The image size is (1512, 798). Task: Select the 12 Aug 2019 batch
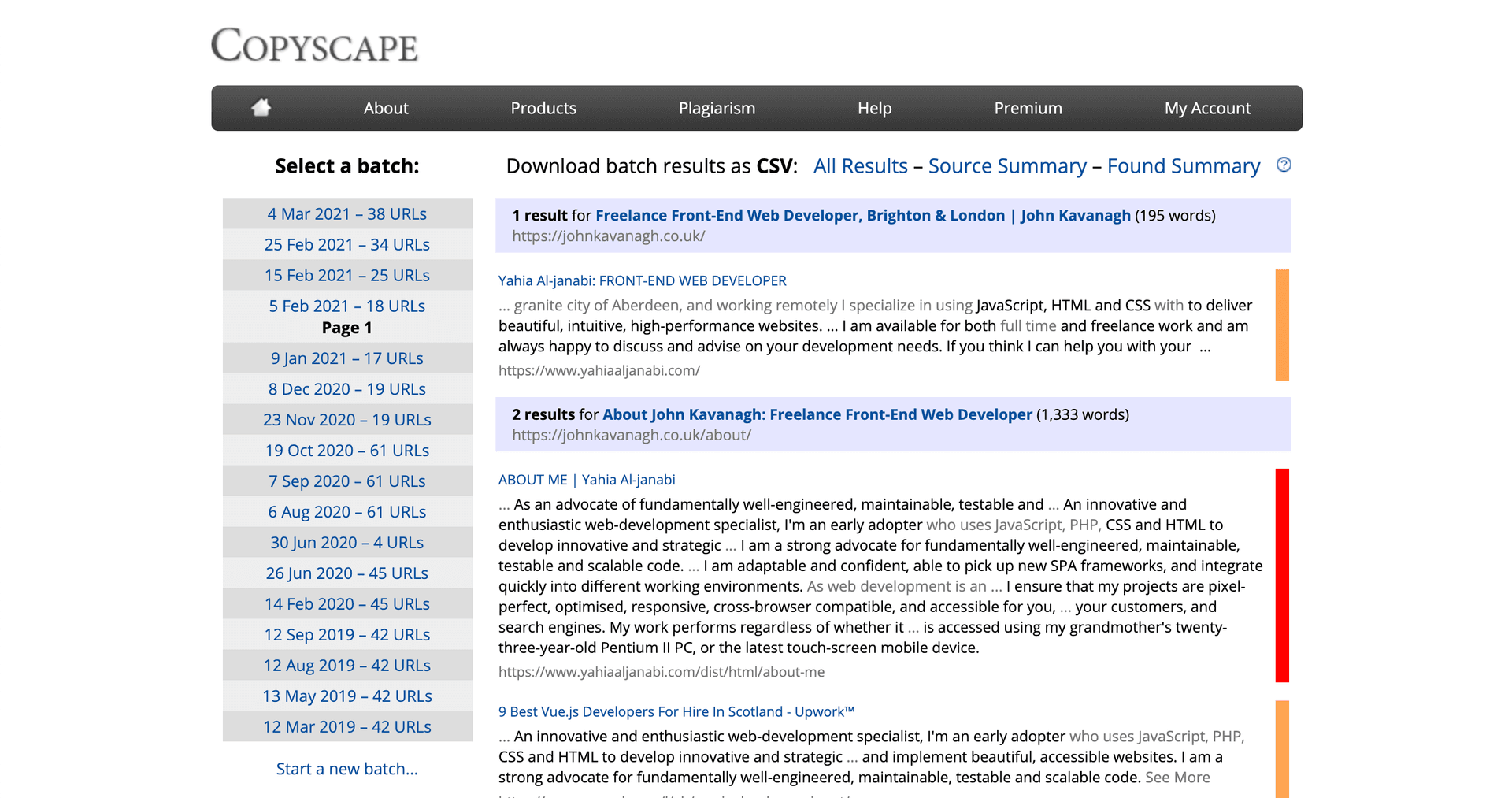(x=347, y=665)
